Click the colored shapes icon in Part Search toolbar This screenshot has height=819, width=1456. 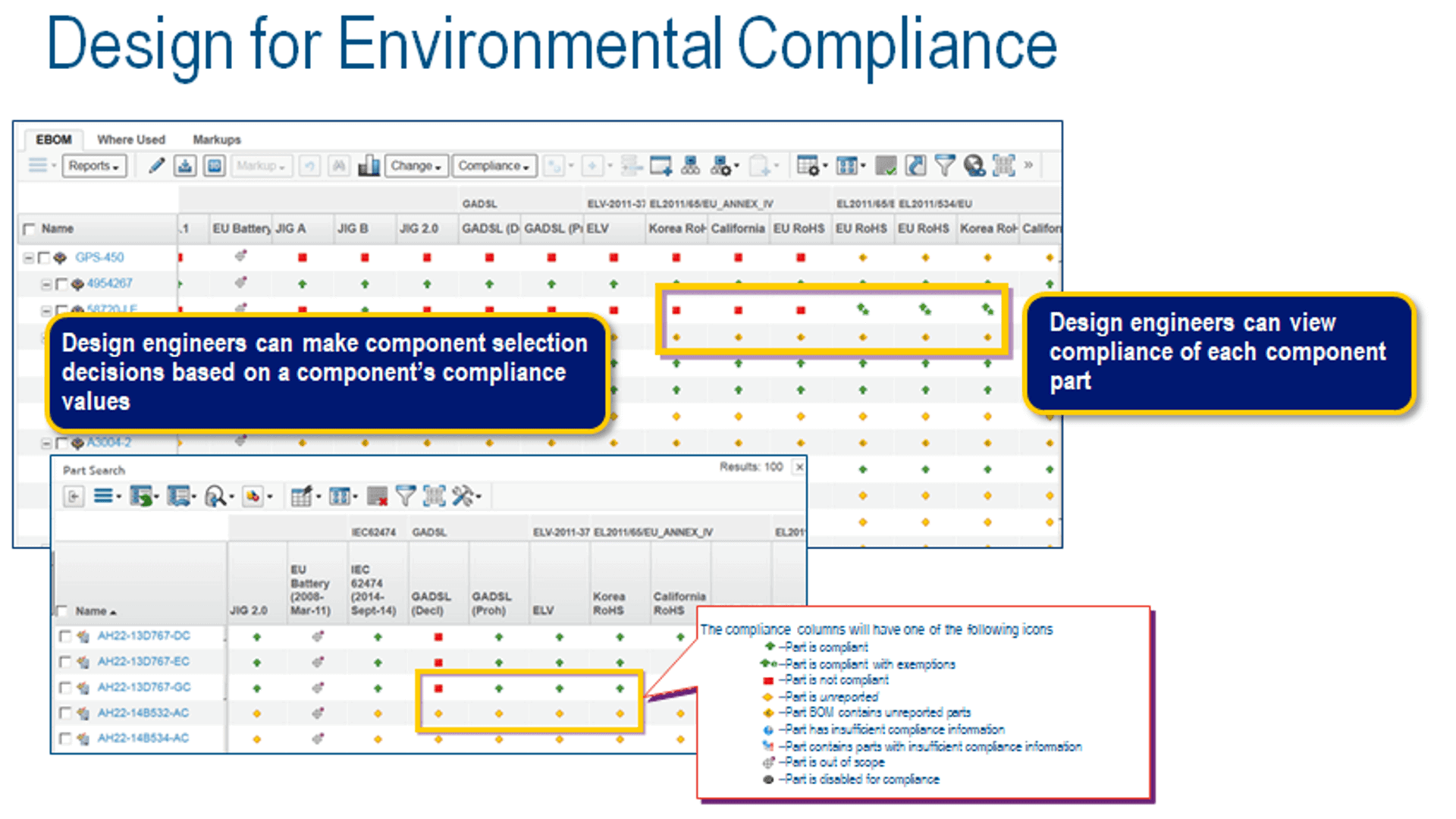(257, 497)
